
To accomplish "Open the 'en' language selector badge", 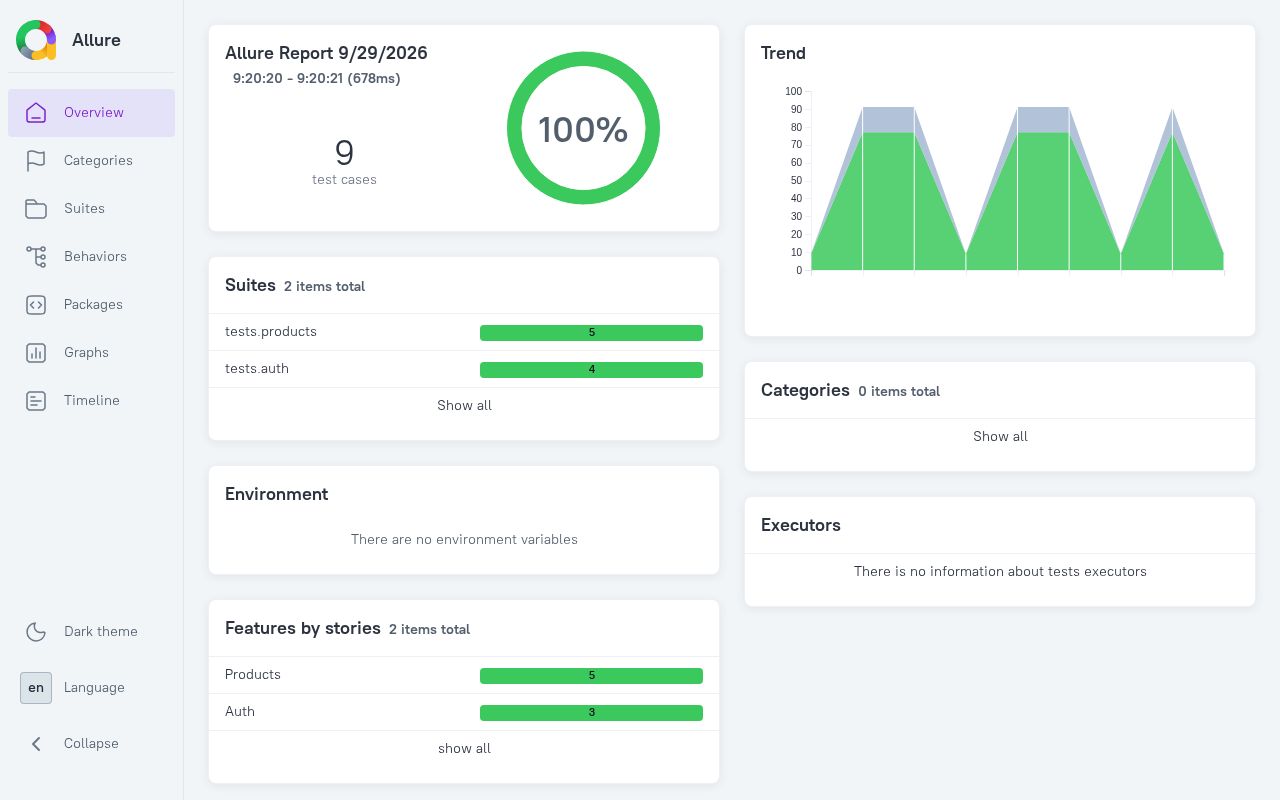I will [x=36, y=688].
